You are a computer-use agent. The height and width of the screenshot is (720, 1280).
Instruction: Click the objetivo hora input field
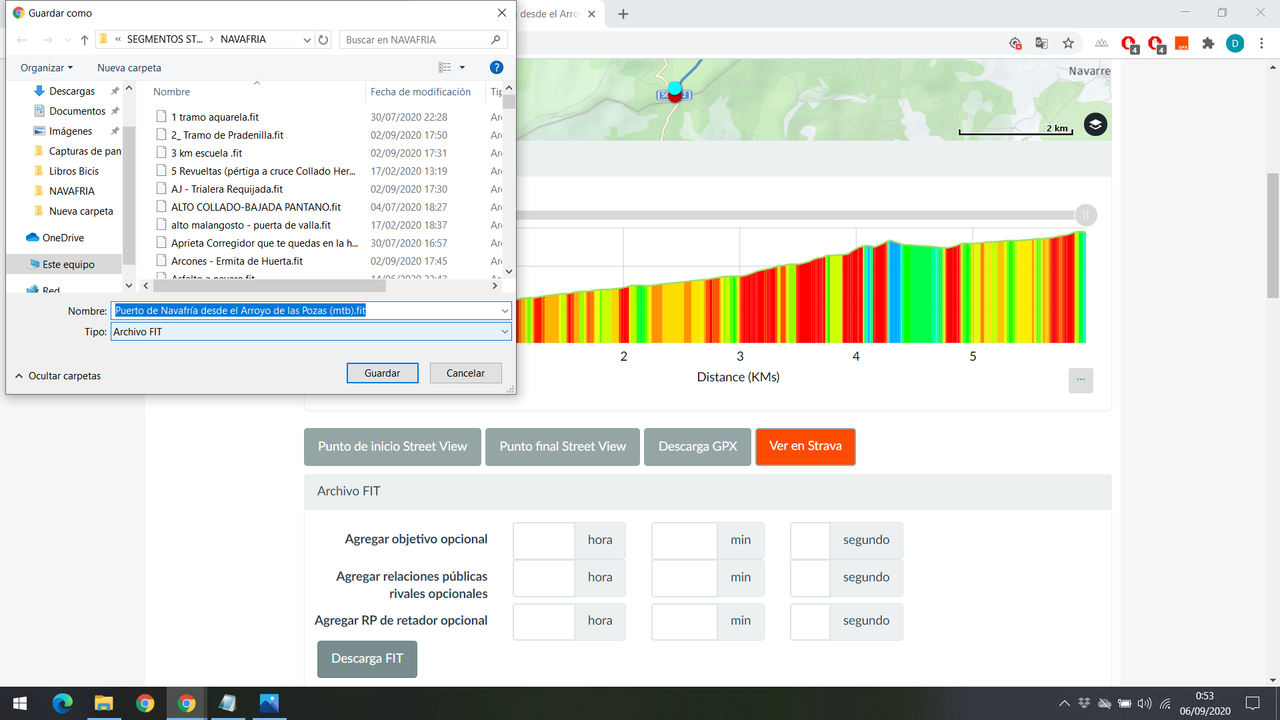coord(544,540)
